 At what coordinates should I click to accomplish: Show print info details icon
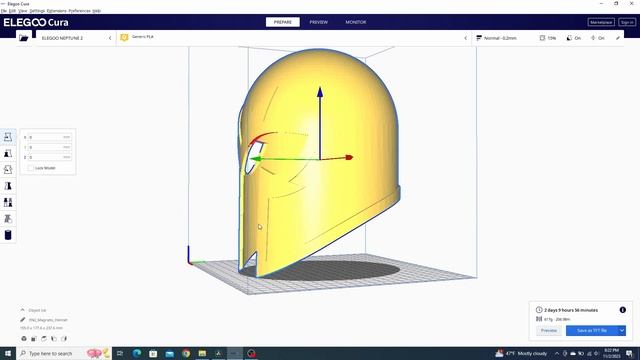tap(622, 310)
